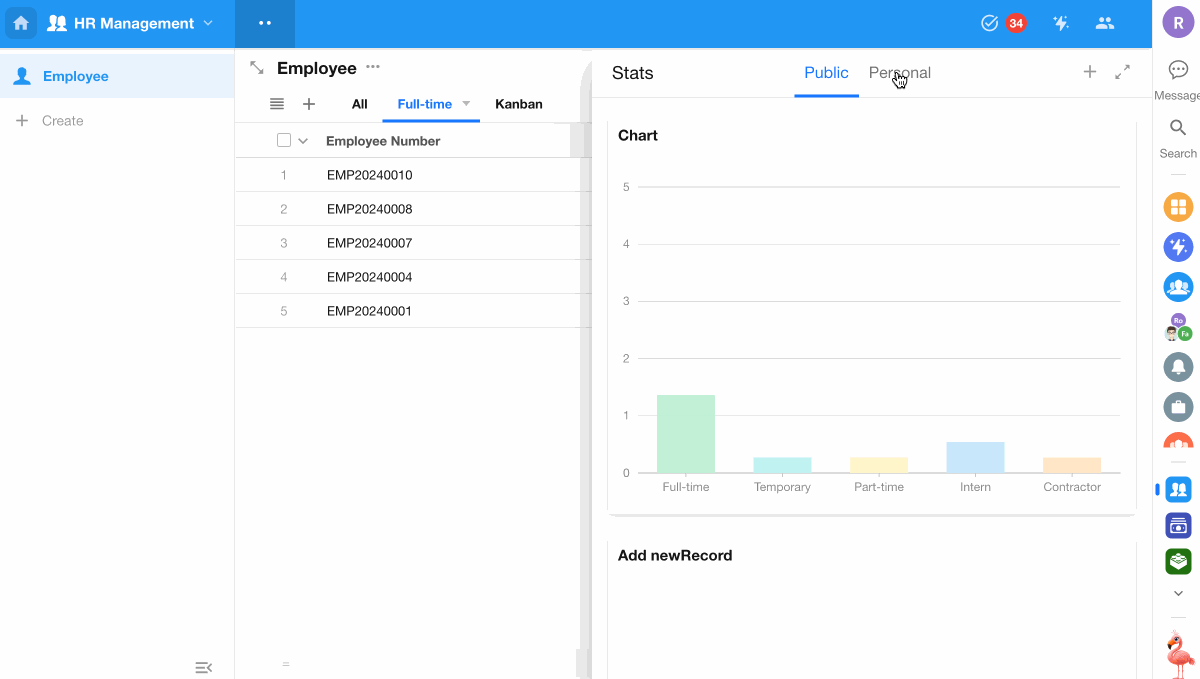
Task: Click the AI sparkle icon in header
Action: point(1061,23)
